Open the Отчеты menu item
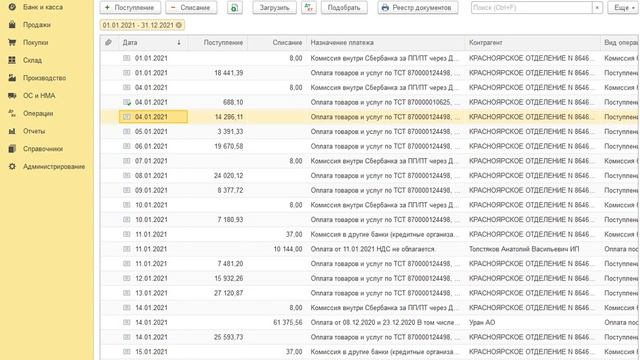The image size is (640, 360). click(x=34, y=131)
